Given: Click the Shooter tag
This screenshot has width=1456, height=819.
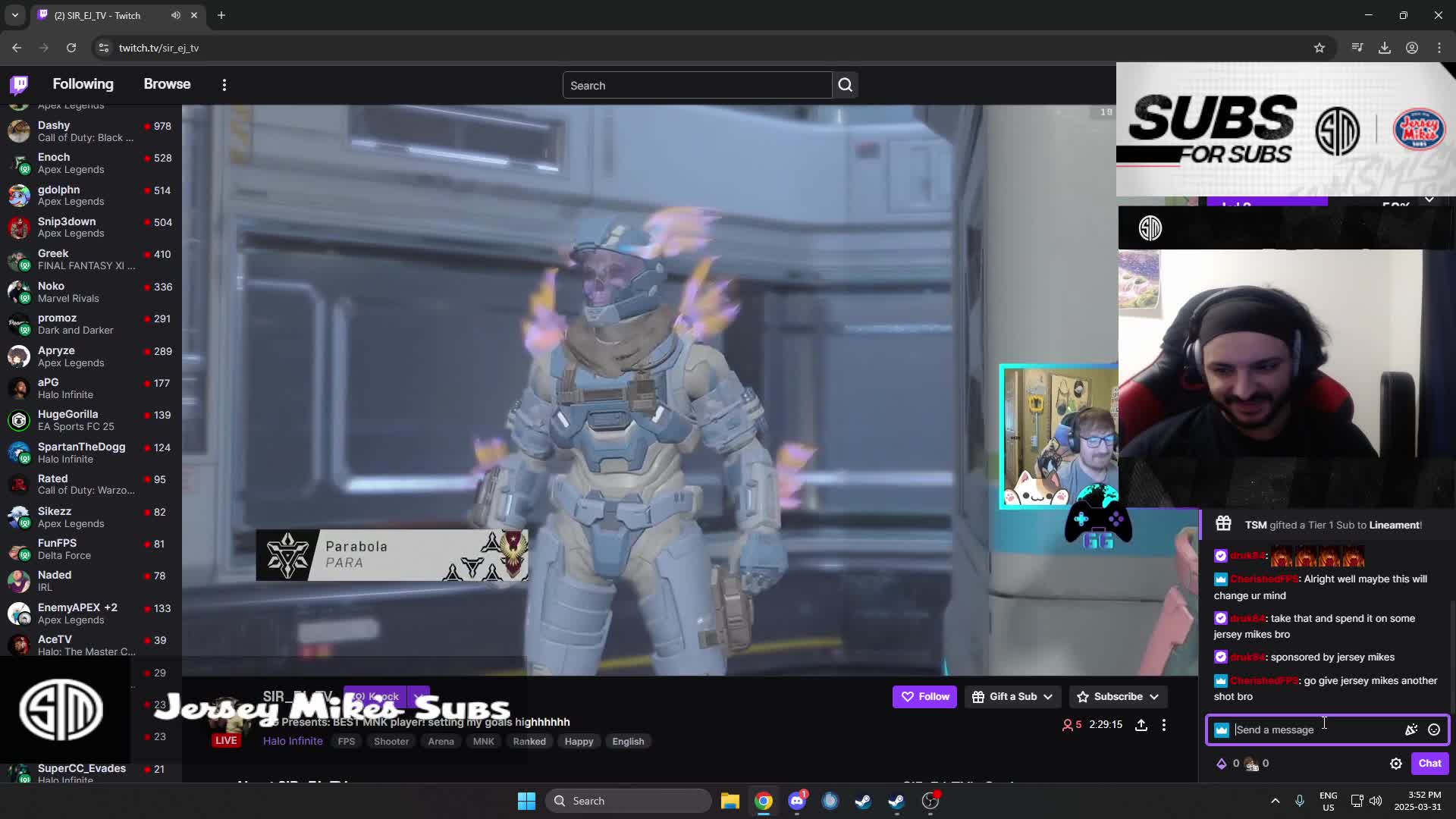Looking at the screenshot, I should [x=391, y=741].
